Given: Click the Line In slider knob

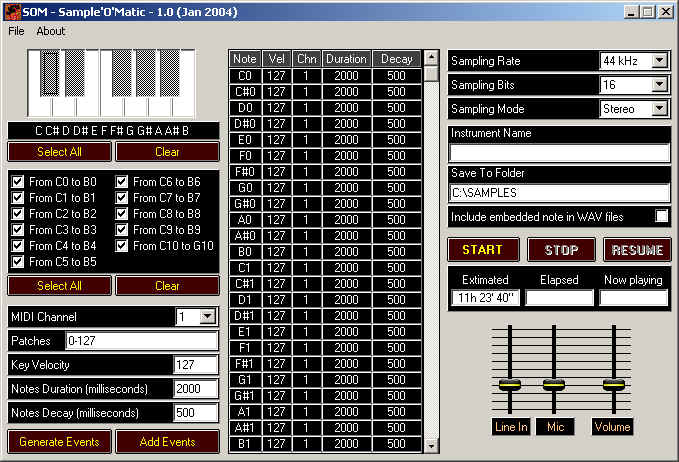Looking at the screenshot, I should (510, 384).
